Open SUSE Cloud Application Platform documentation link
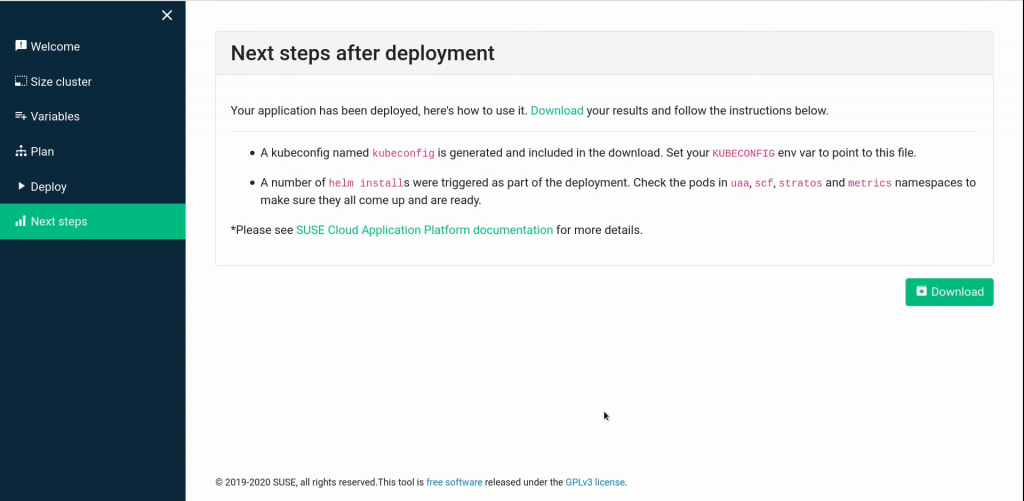The height and width of the screenshot is (501, 1024). (x=424, y=230)
